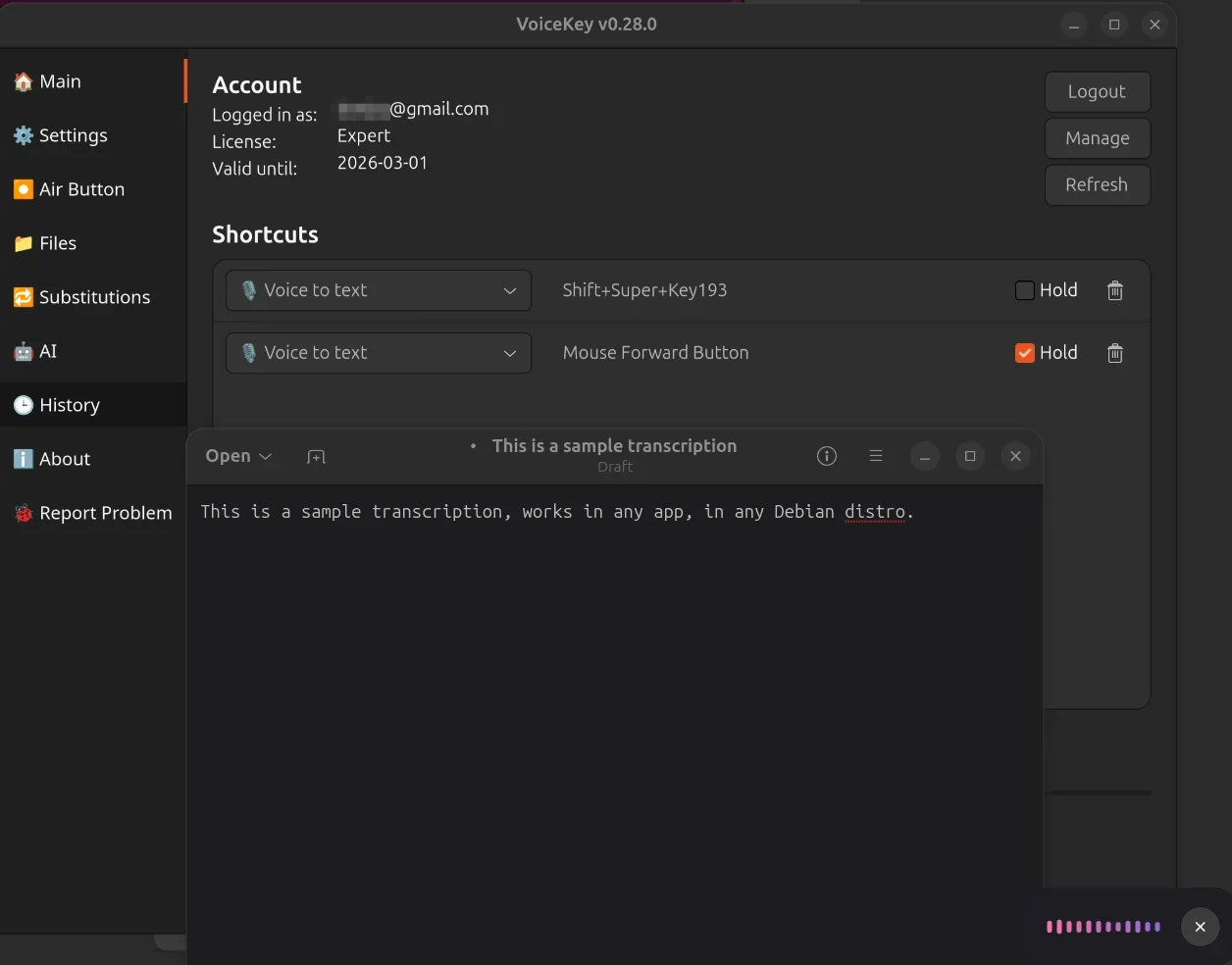
Task: Click the Report Problem bug icon
Action: 23,513
